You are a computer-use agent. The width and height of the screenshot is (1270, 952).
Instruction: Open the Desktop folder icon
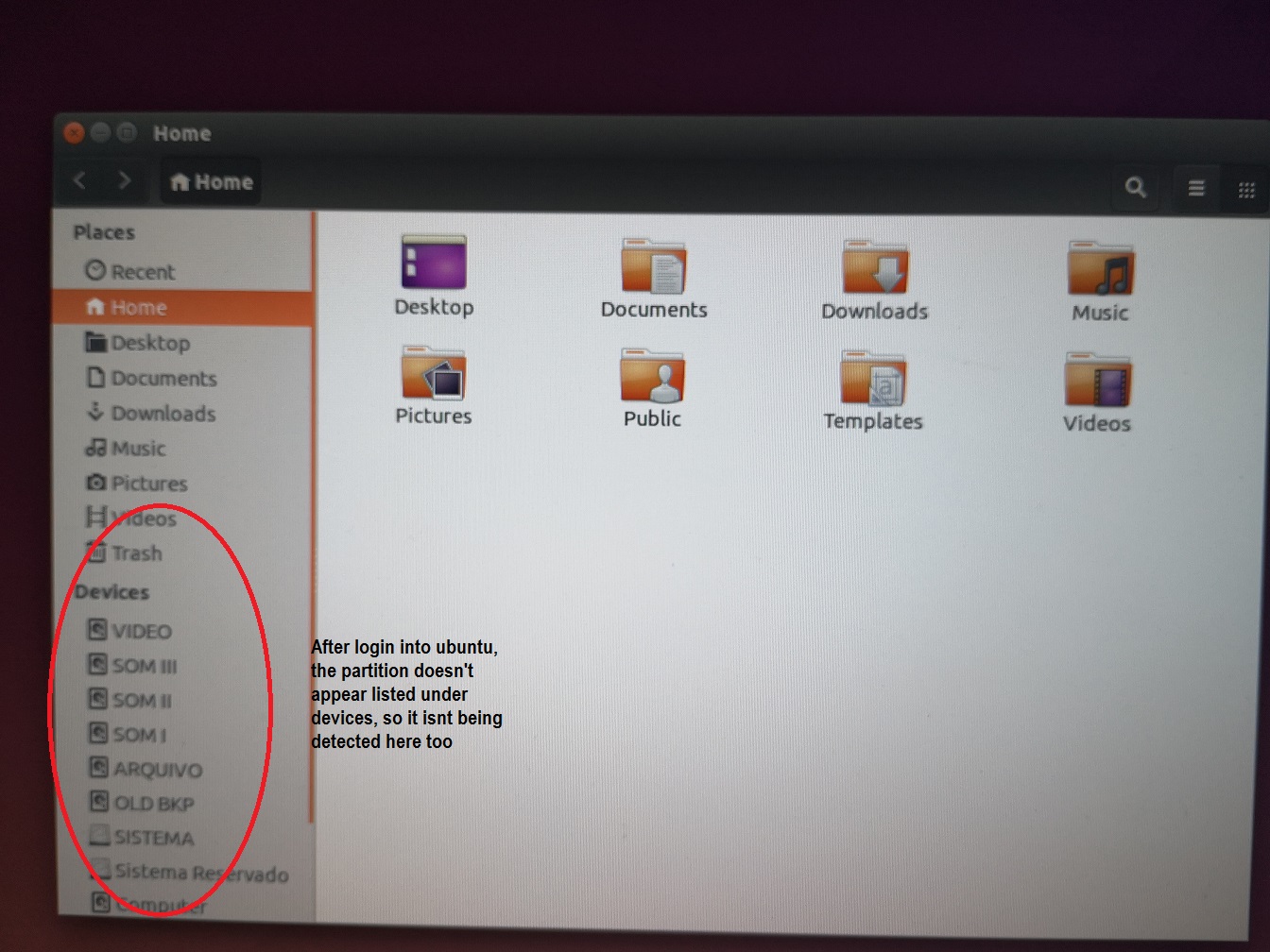(434, 263)
